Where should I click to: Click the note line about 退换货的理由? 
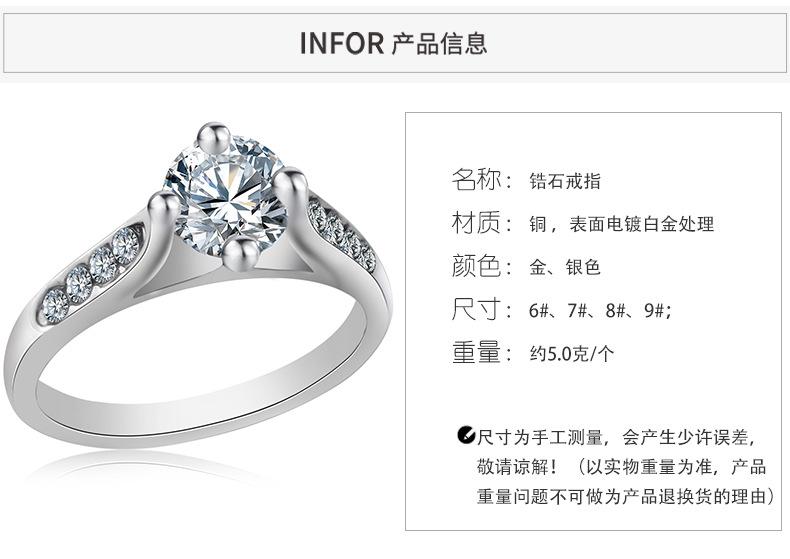[x=626, y=497]
